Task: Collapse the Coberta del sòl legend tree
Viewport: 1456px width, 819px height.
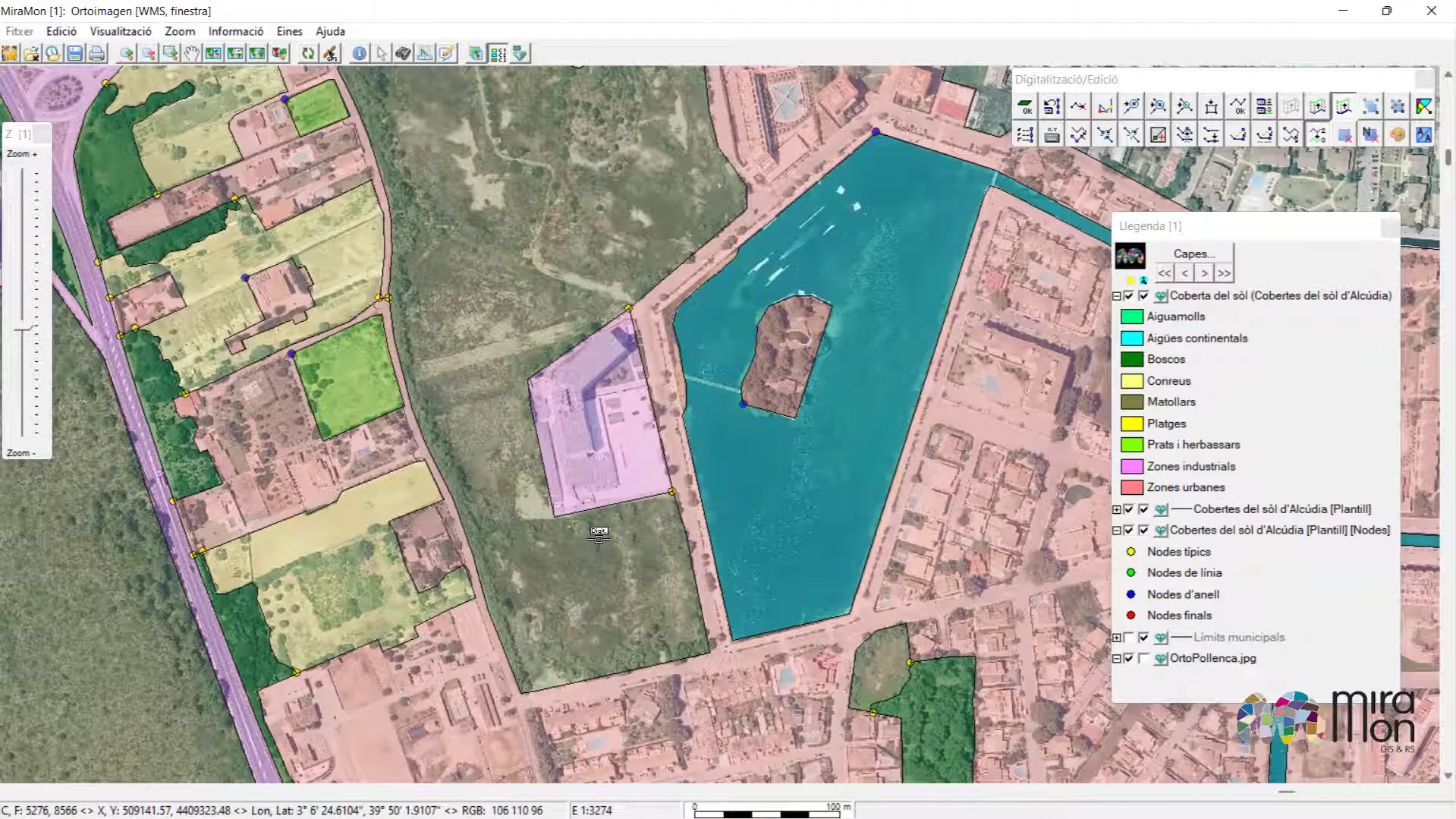Action: (x=1117, y=296)
